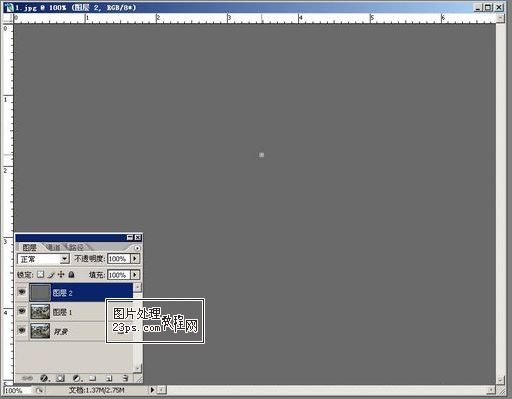Viewport: 512px width, 399px height.
Task: Open the 正常 blend mode dropdown
Action: point(65,259)
